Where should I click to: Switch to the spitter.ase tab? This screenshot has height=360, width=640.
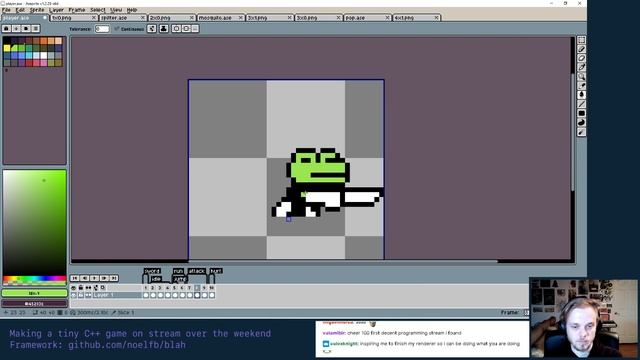[123, 18]
